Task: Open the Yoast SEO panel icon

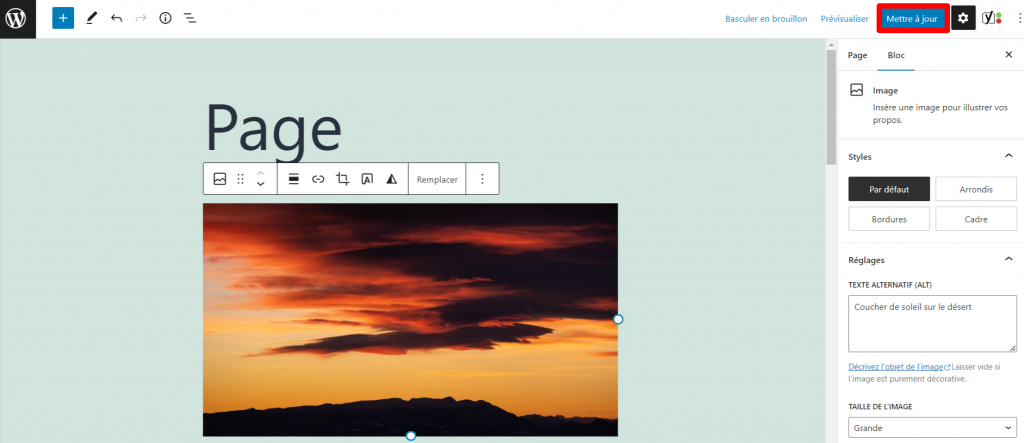Action: coord(991,18)
